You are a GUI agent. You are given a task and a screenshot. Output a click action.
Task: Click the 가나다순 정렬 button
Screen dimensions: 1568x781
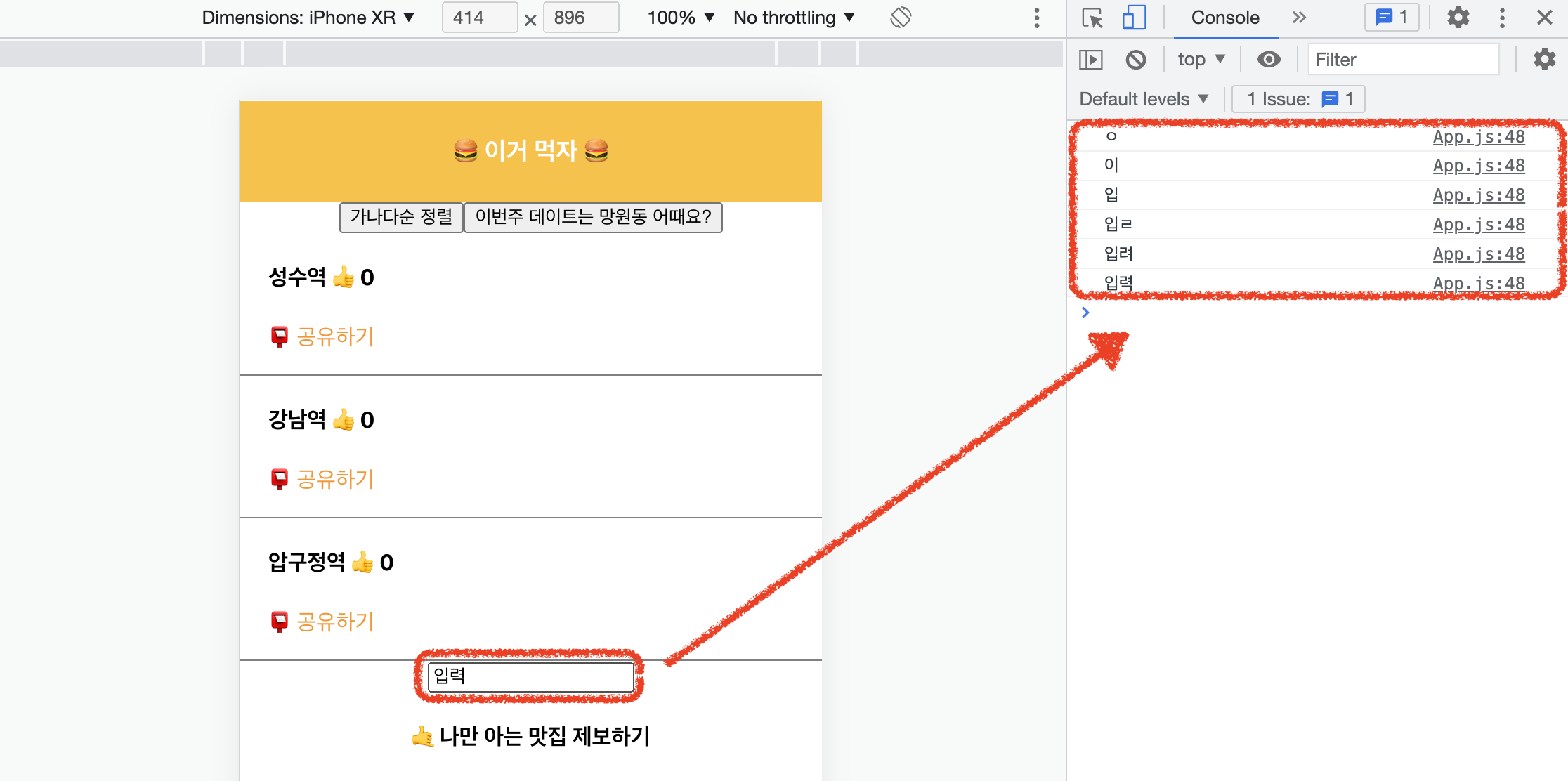pyautogui.click(x=401, y=217)
